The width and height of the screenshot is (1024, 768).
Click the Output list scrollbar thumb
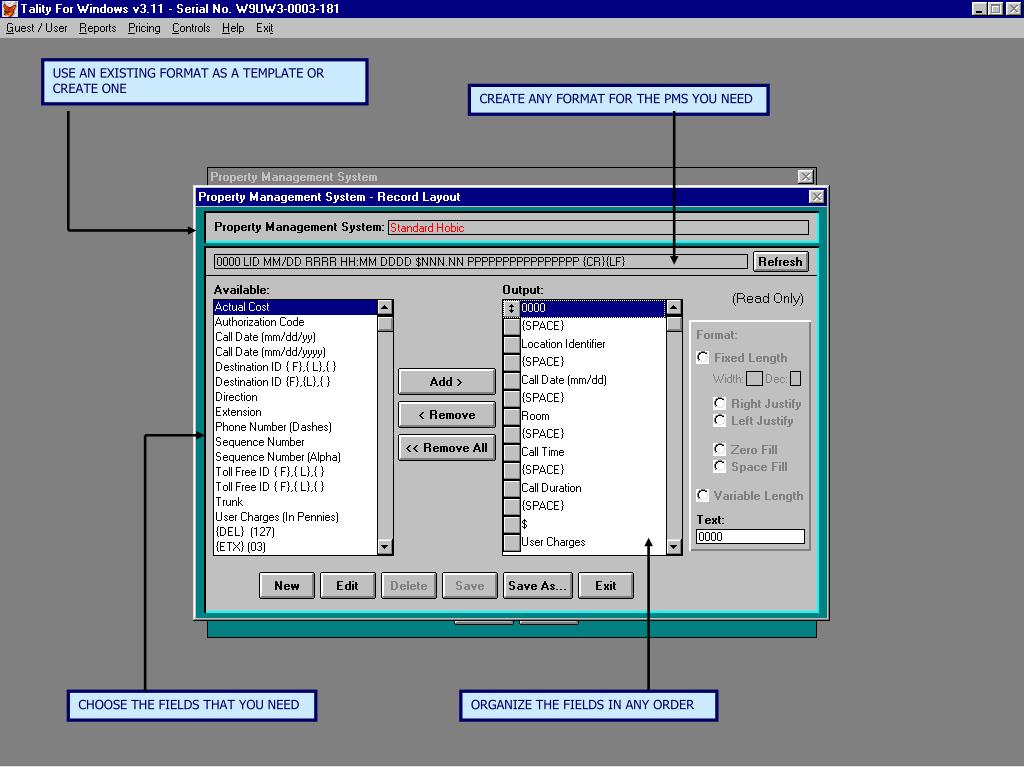(x=674, y=325)
